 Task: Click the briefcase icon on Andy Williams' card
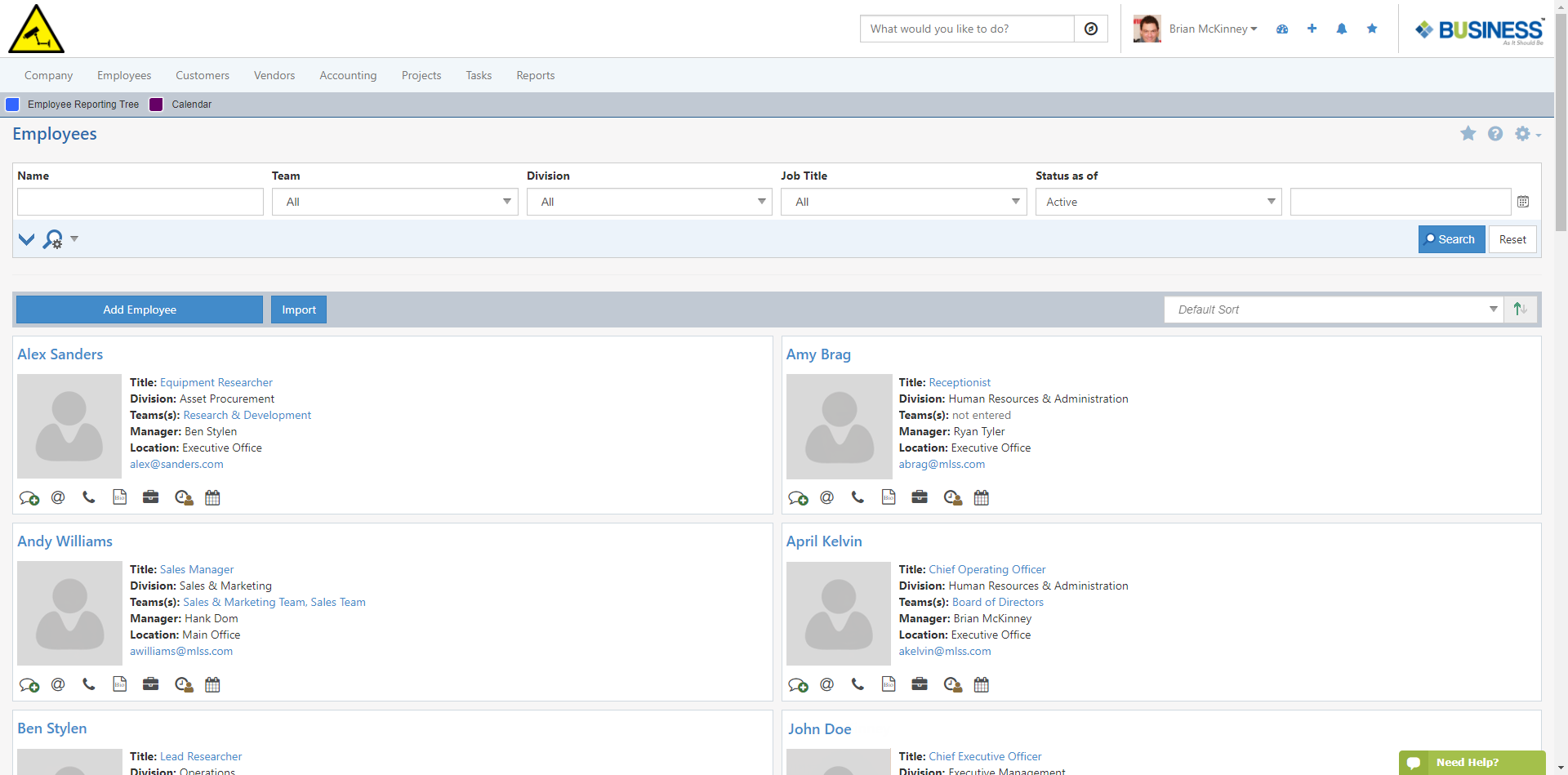151,684
